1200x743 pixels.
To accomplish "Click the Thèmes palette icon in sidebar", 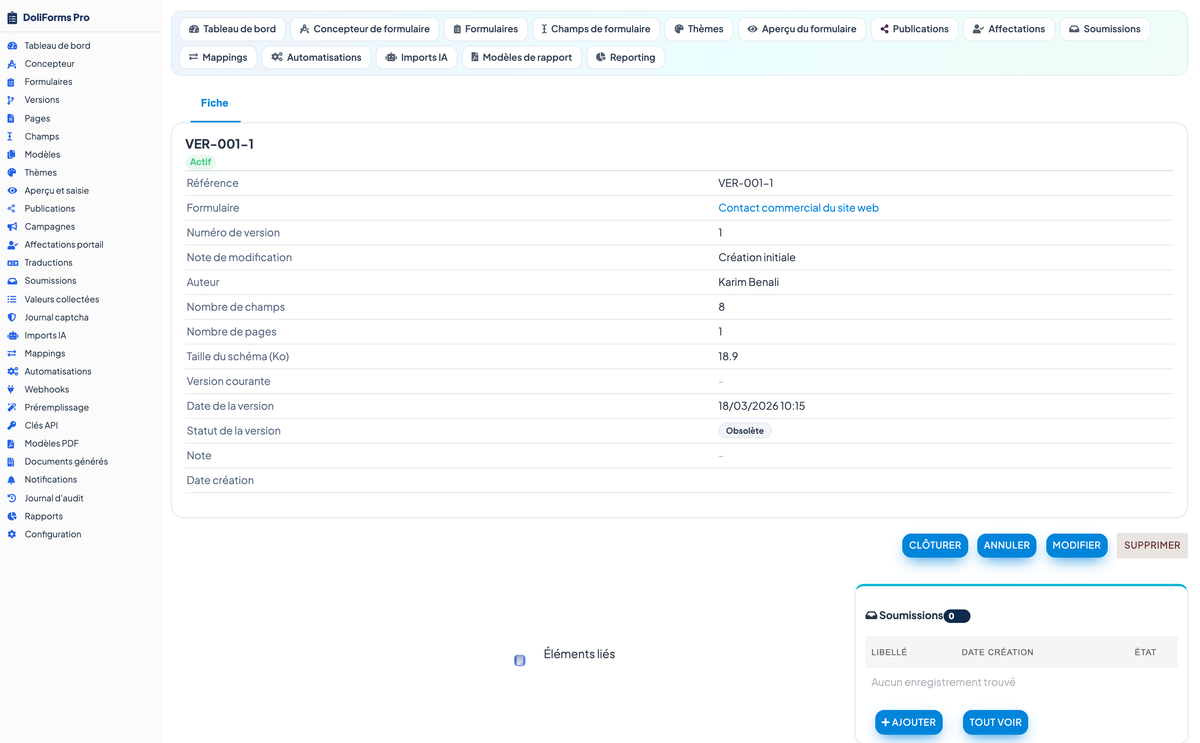I will click(x=12, y=172).
